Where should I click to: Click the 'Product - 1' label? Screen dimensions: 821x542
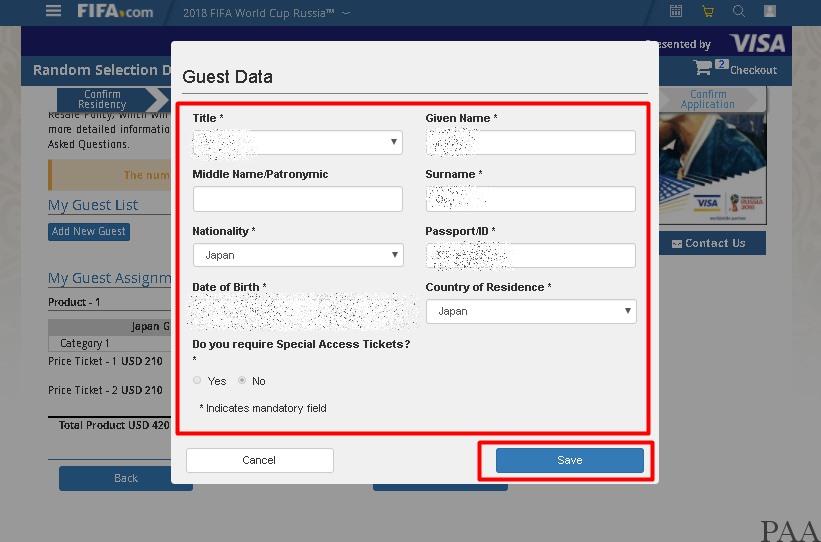74,302
